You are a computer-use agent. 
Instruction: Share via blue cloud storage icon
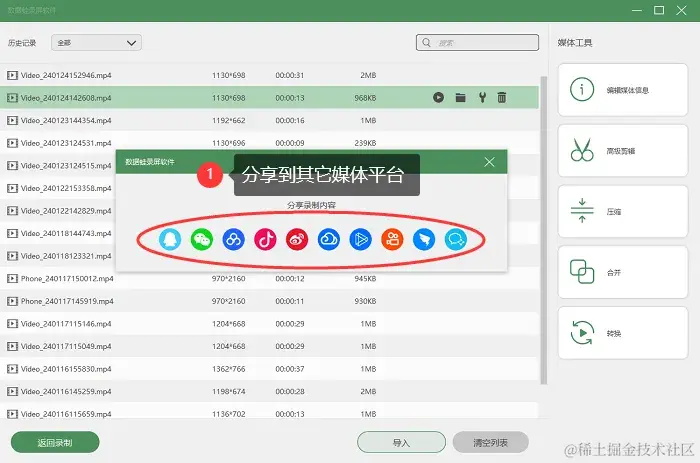point(329,239)
